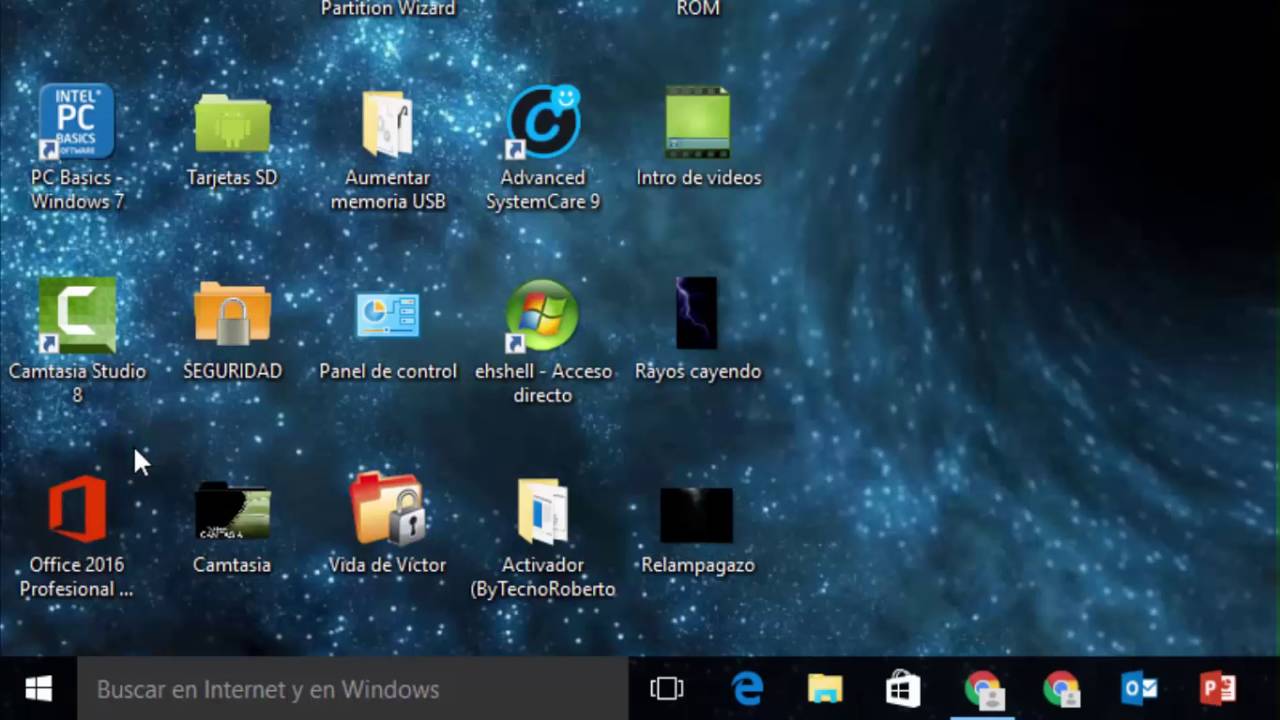Select the Tarjetas SD folder icon

(232, 123)
